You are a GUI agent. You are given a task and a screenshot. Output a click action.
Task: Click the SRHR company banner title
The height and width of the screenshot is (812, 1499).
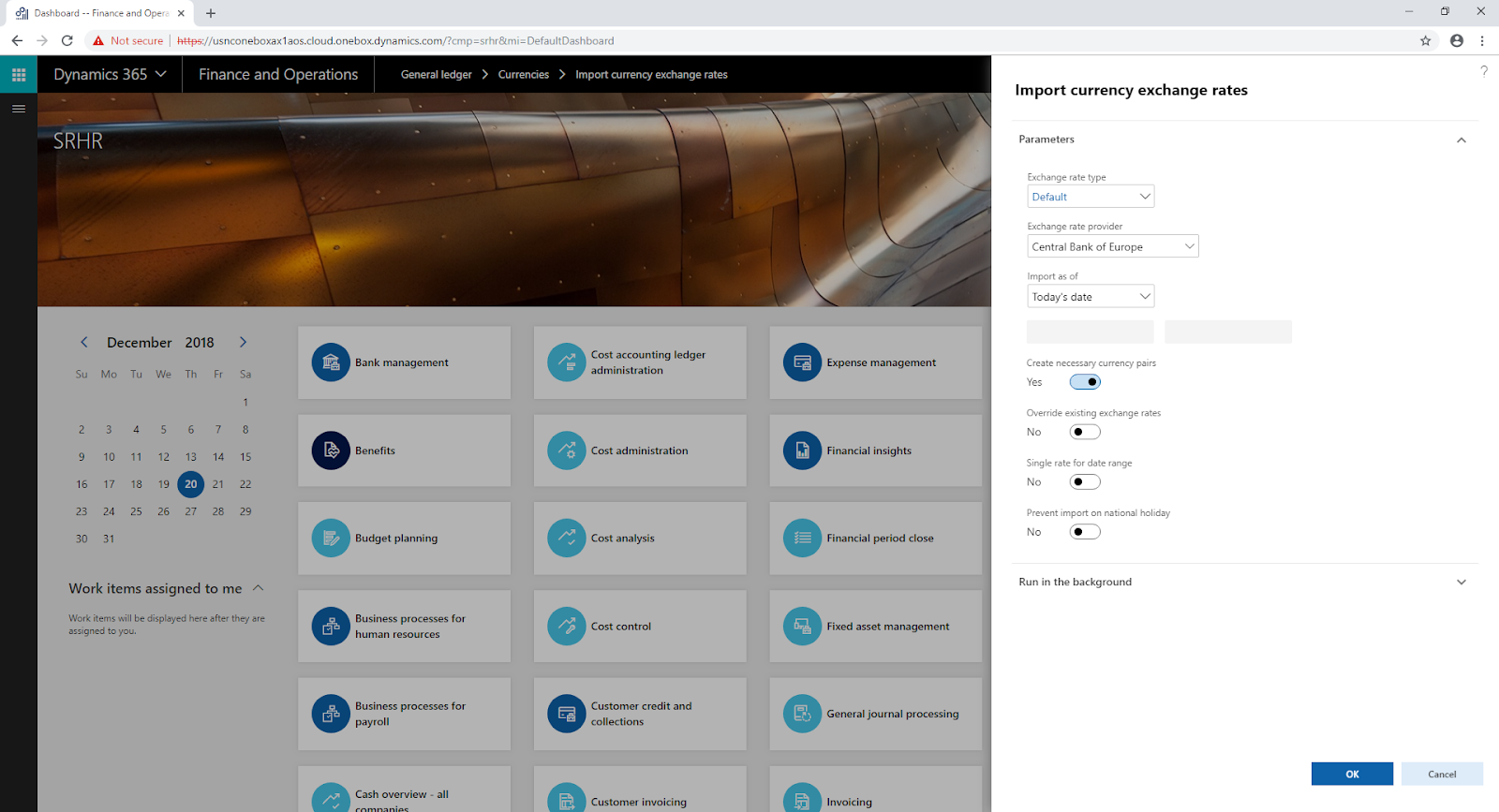78,140
